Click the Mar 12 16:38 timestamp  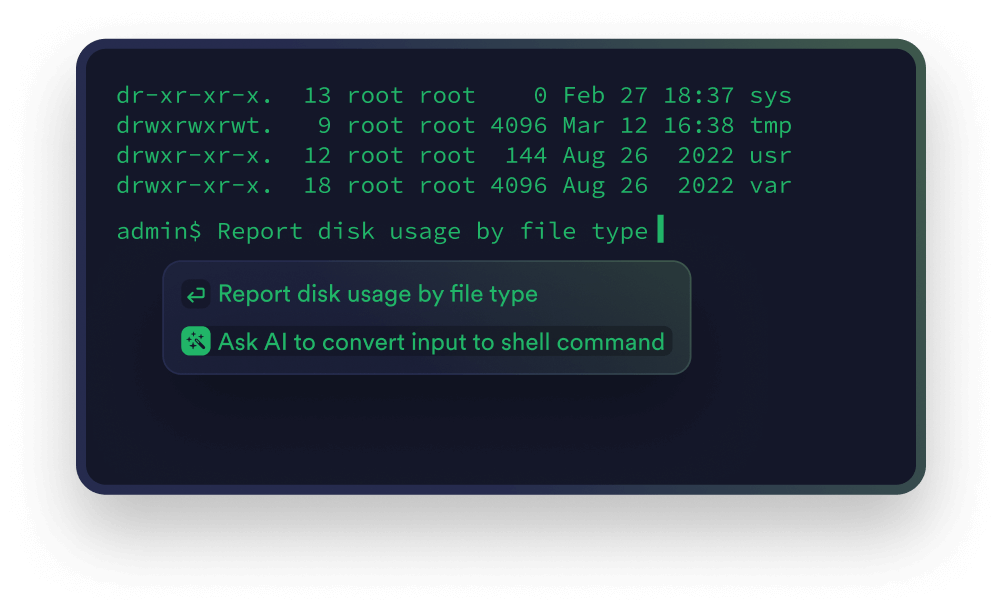tap(648, 126)
